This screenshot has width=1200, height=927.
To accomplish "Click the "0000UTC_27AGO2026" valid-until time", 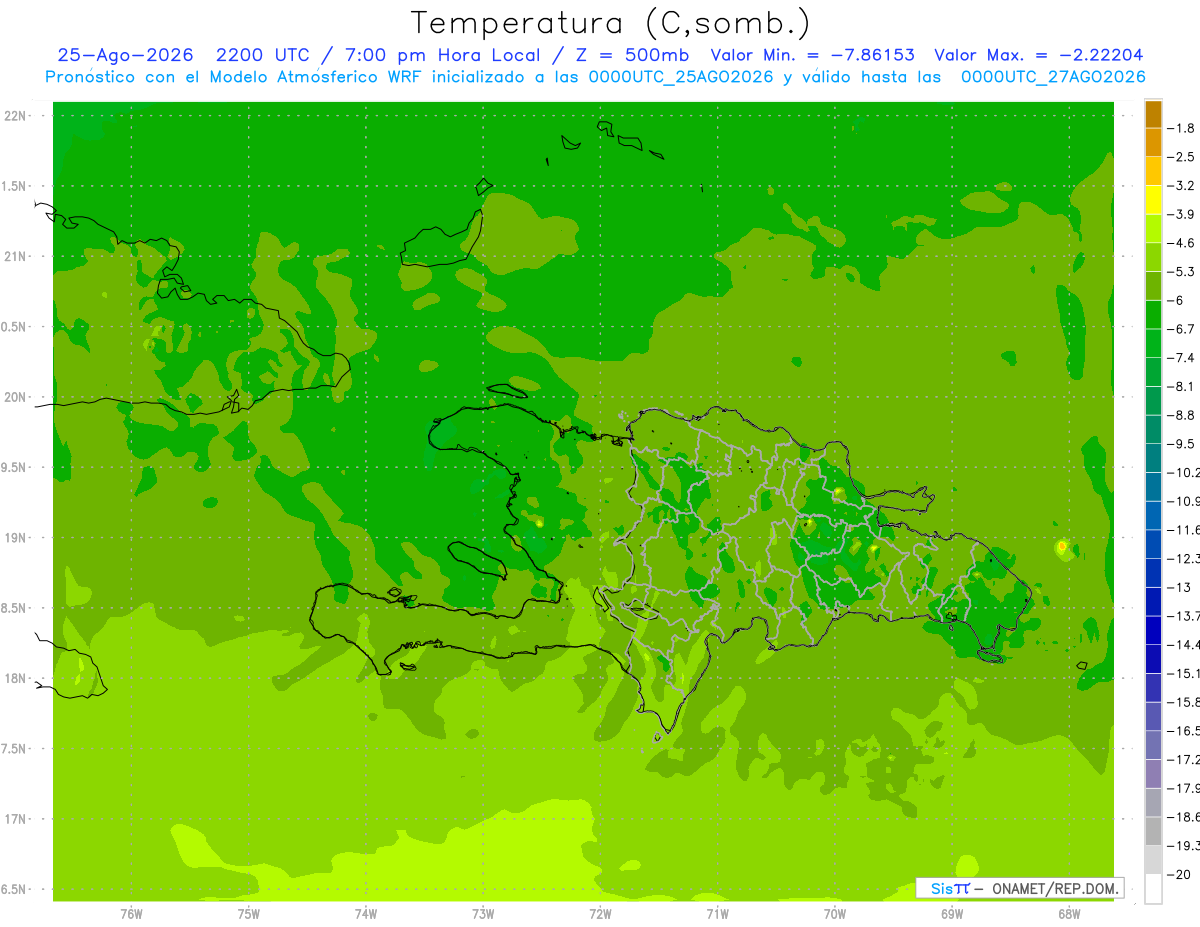I will click(1053, 77).
